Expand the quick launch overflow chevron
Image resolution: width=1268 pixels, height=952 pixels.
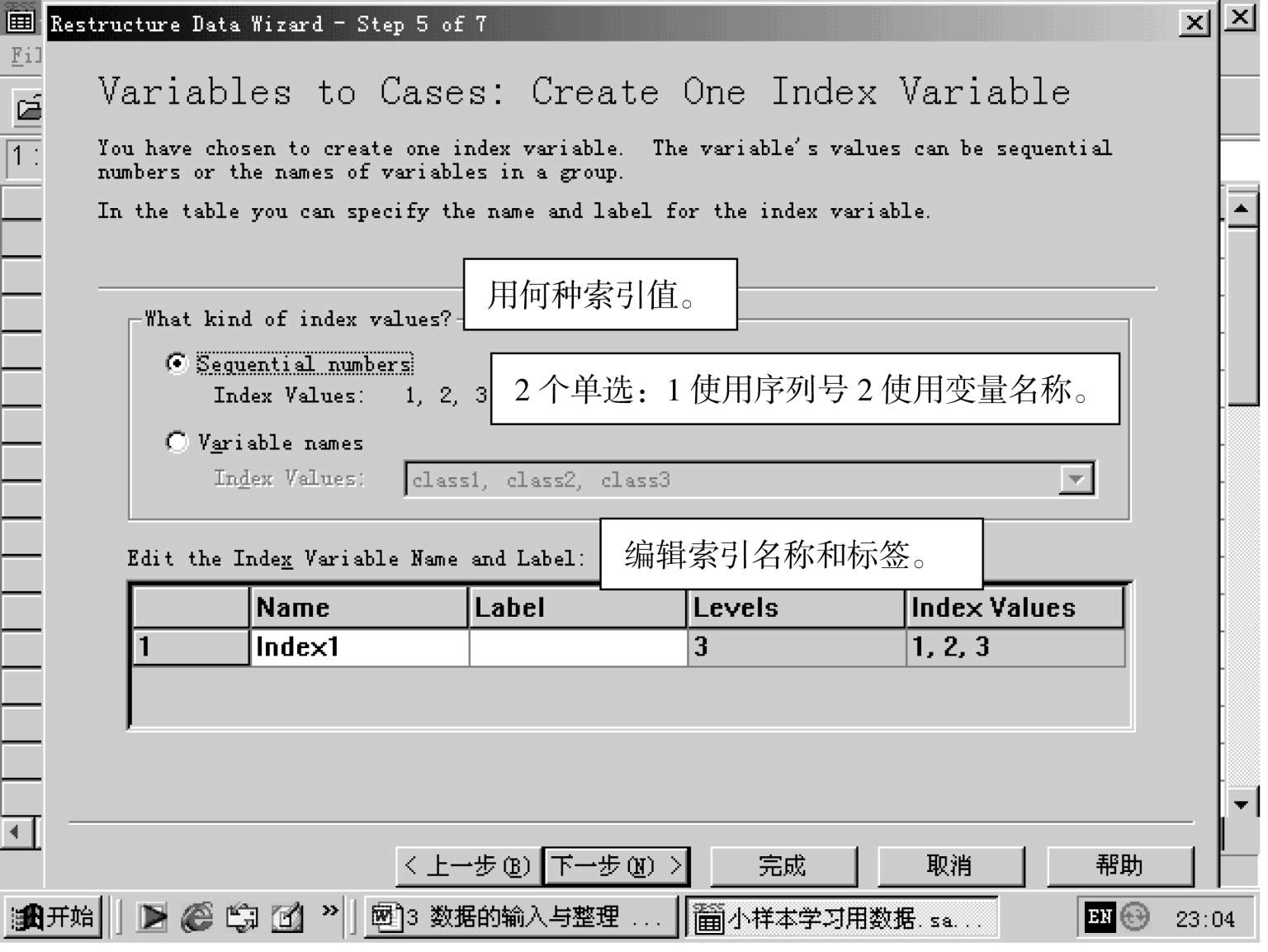click(x=330, y=911)
